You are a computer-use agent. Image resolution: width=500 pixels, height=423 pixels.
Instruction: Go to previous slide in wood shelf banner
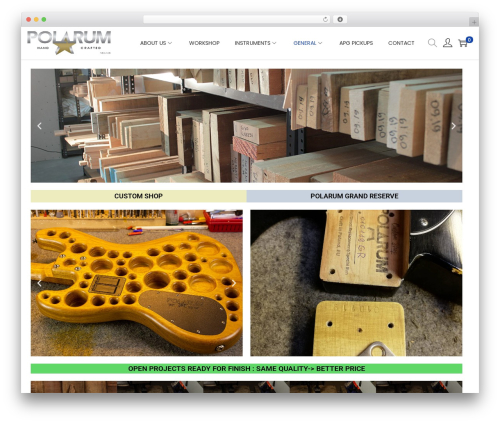pos(39,126)
